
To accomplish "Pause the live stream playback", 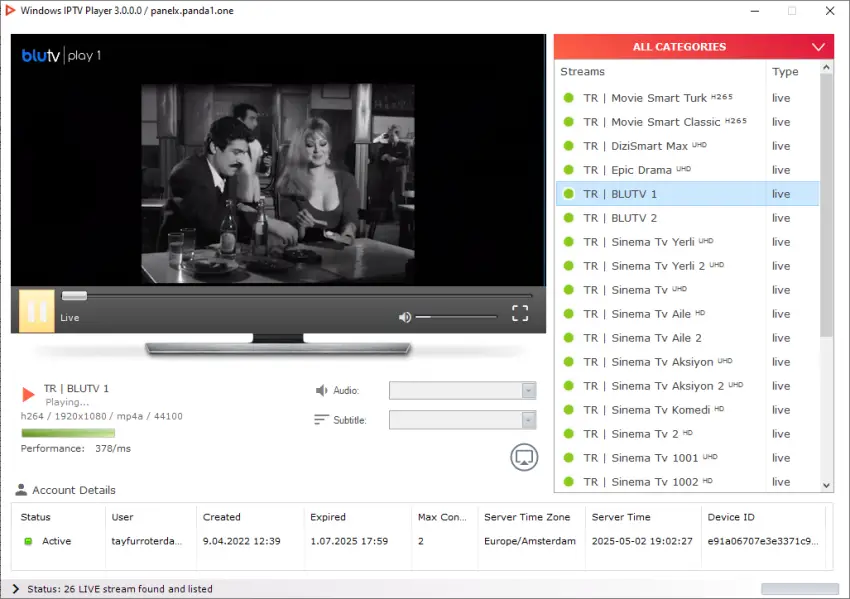I will pos(36,311).
